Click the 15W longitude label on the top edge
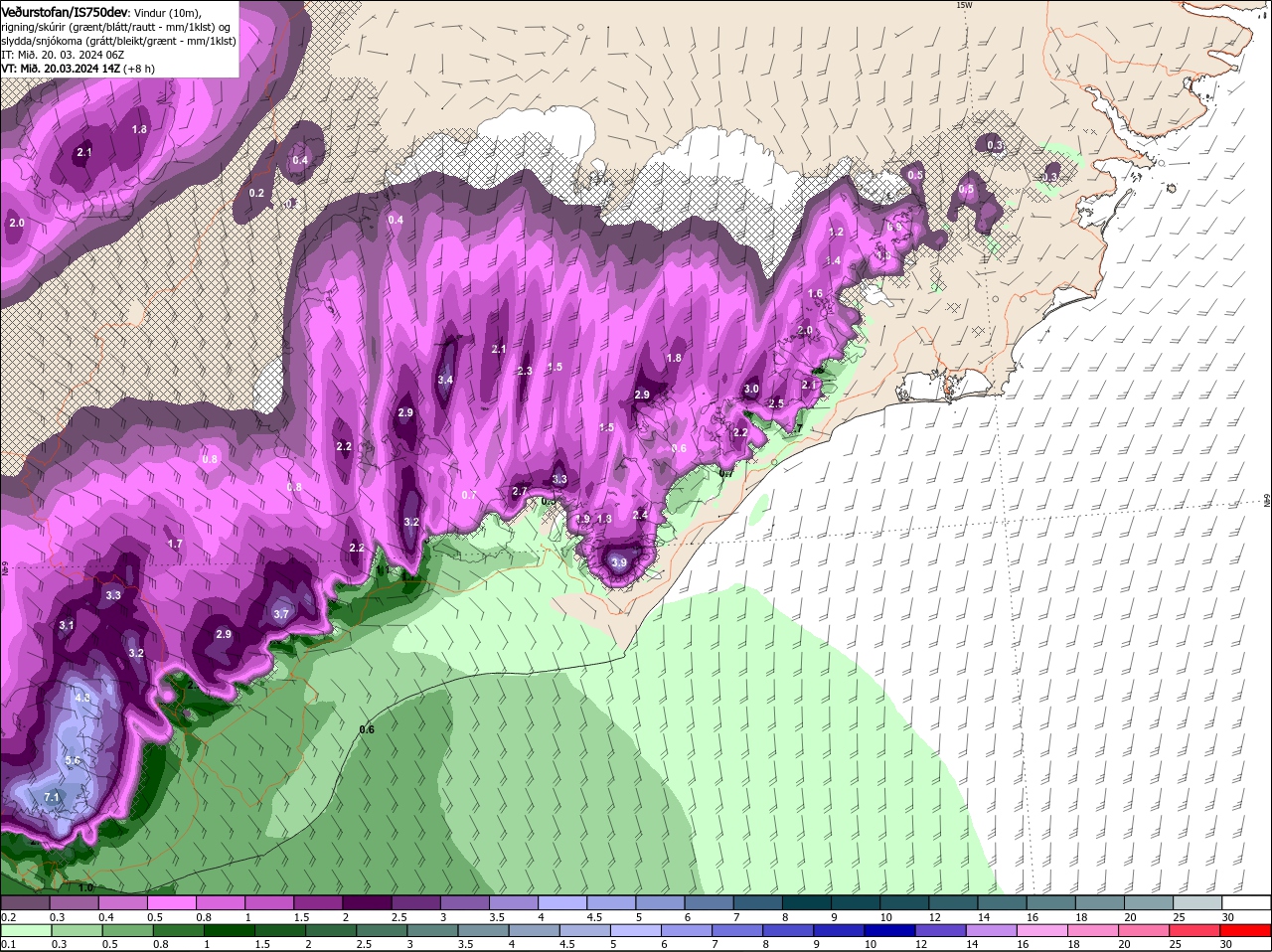Image resolution: width=1272 pixels, height=952 pixels. [x=963, y=5]
